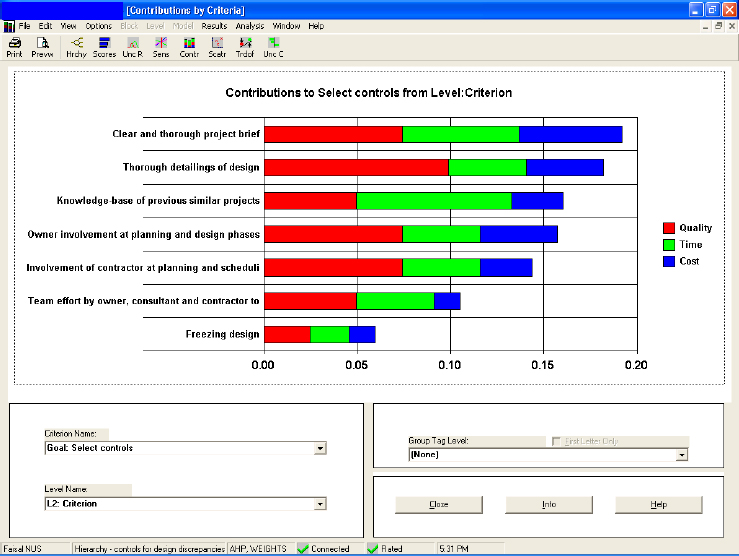Toggle the First Letter Only checkbox
The width and height of the screenshot is (739, 556).
pos(556,442)
